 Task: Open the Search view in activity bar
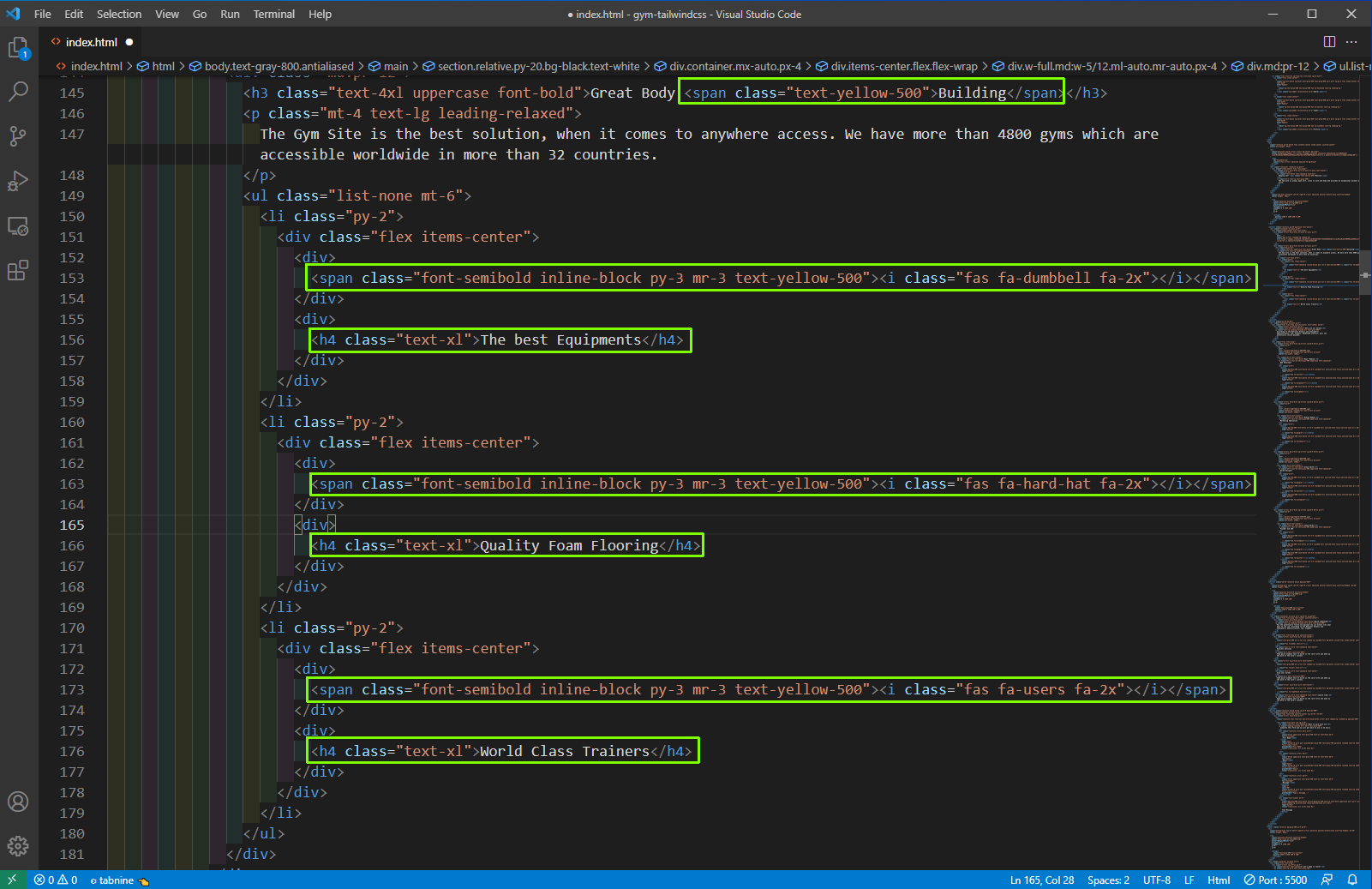click(x=19, y=92)
